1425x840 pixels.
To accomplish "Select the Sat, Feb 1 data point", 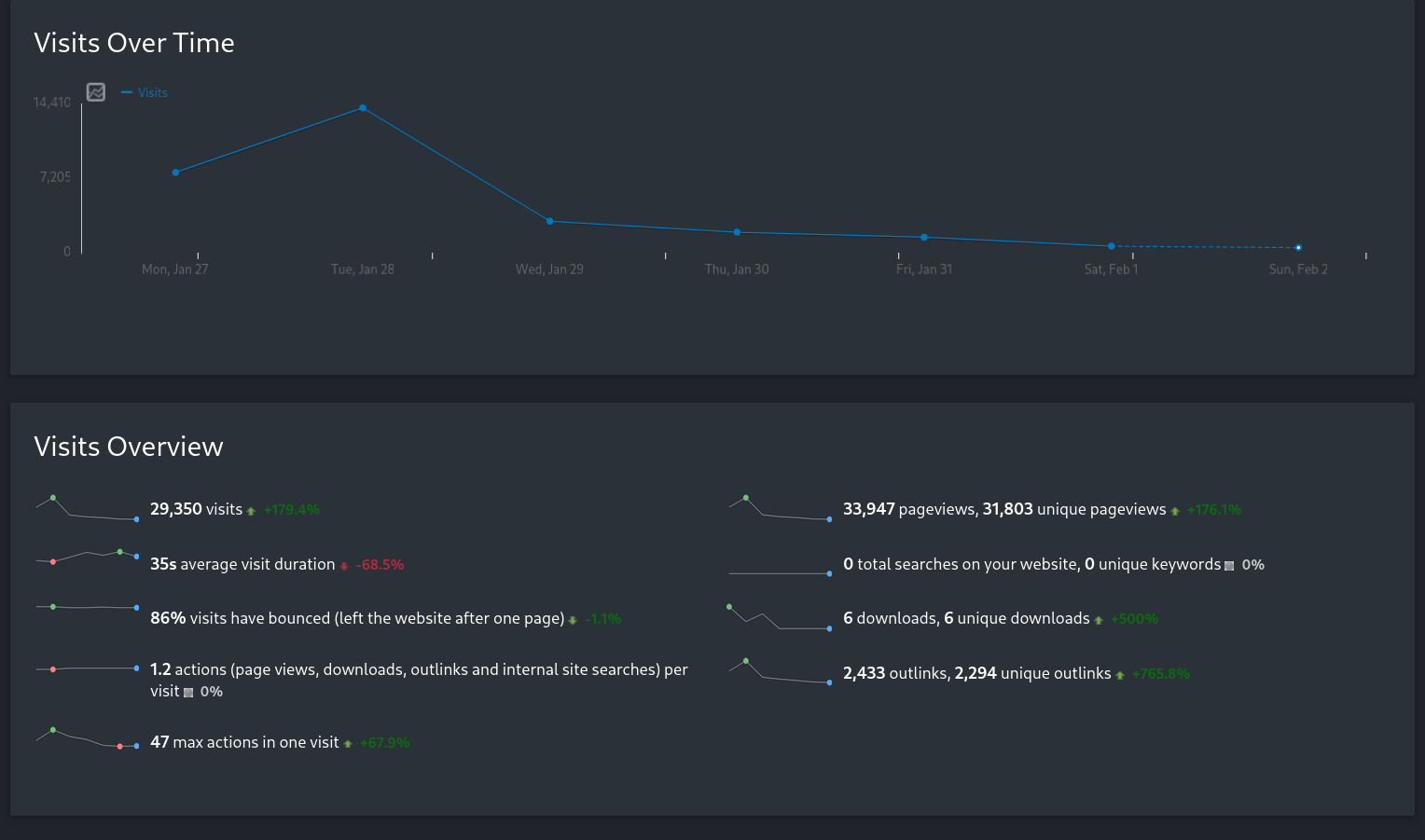I will tap(1112, 246).
